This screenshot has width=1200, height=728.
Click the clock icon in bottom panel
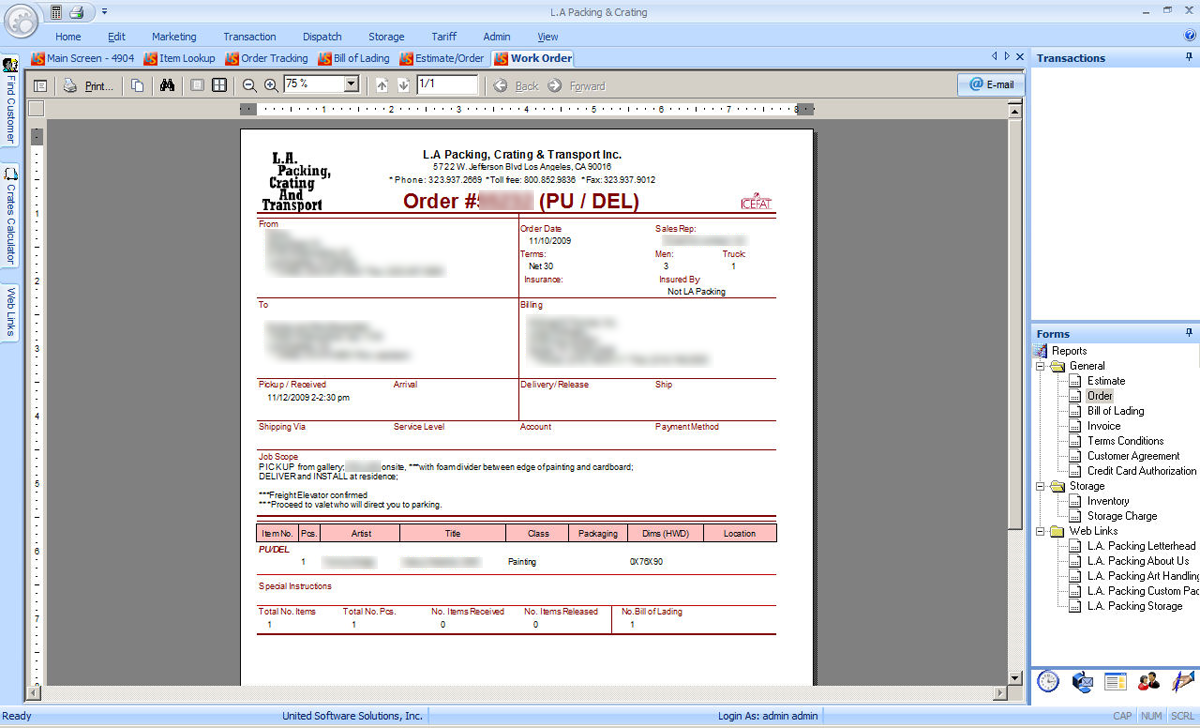coord(1047,681)
